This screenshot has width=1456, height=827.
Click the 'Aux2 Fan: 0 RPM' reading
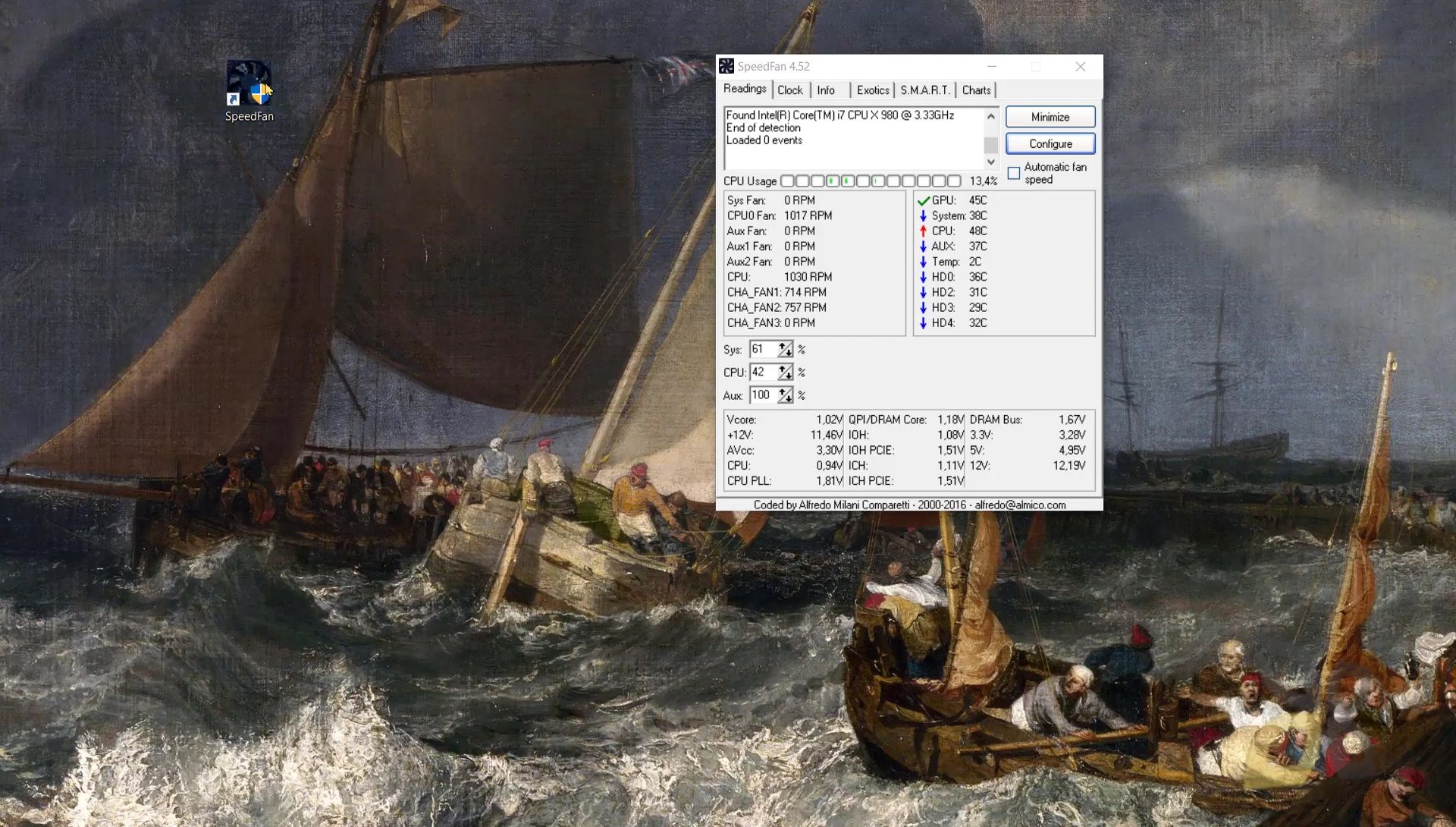tap(771, 262)
